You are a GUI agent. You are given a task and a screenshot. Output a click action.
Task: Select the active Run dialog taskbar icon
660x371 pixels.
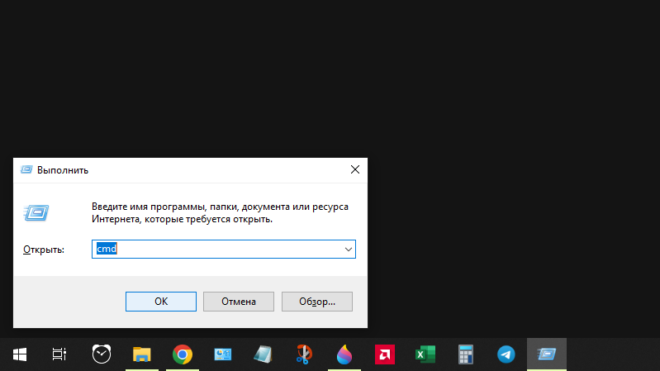pos(547,354)
